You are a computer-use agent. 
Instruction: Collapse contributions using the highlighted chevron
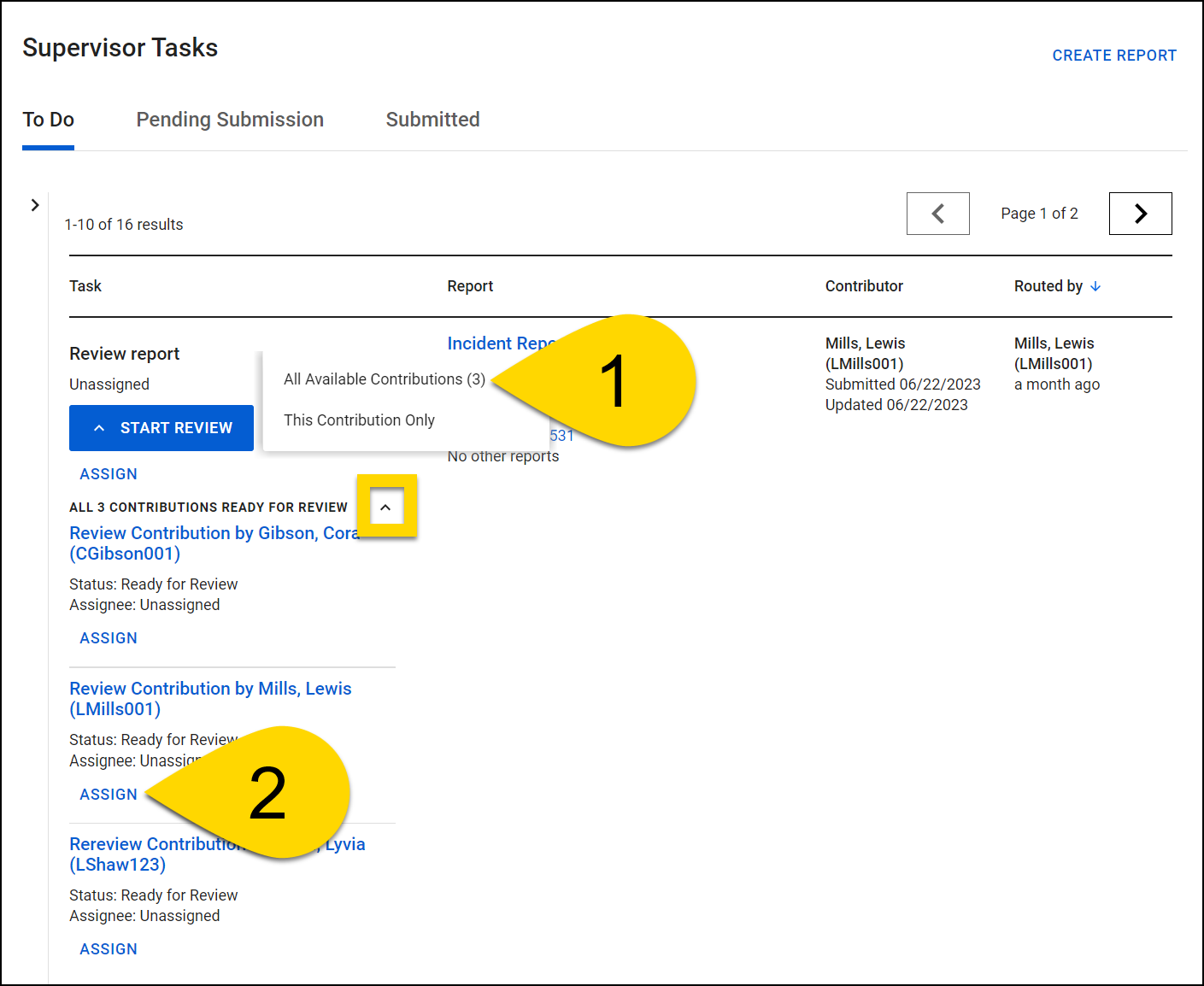click(386, 506)
